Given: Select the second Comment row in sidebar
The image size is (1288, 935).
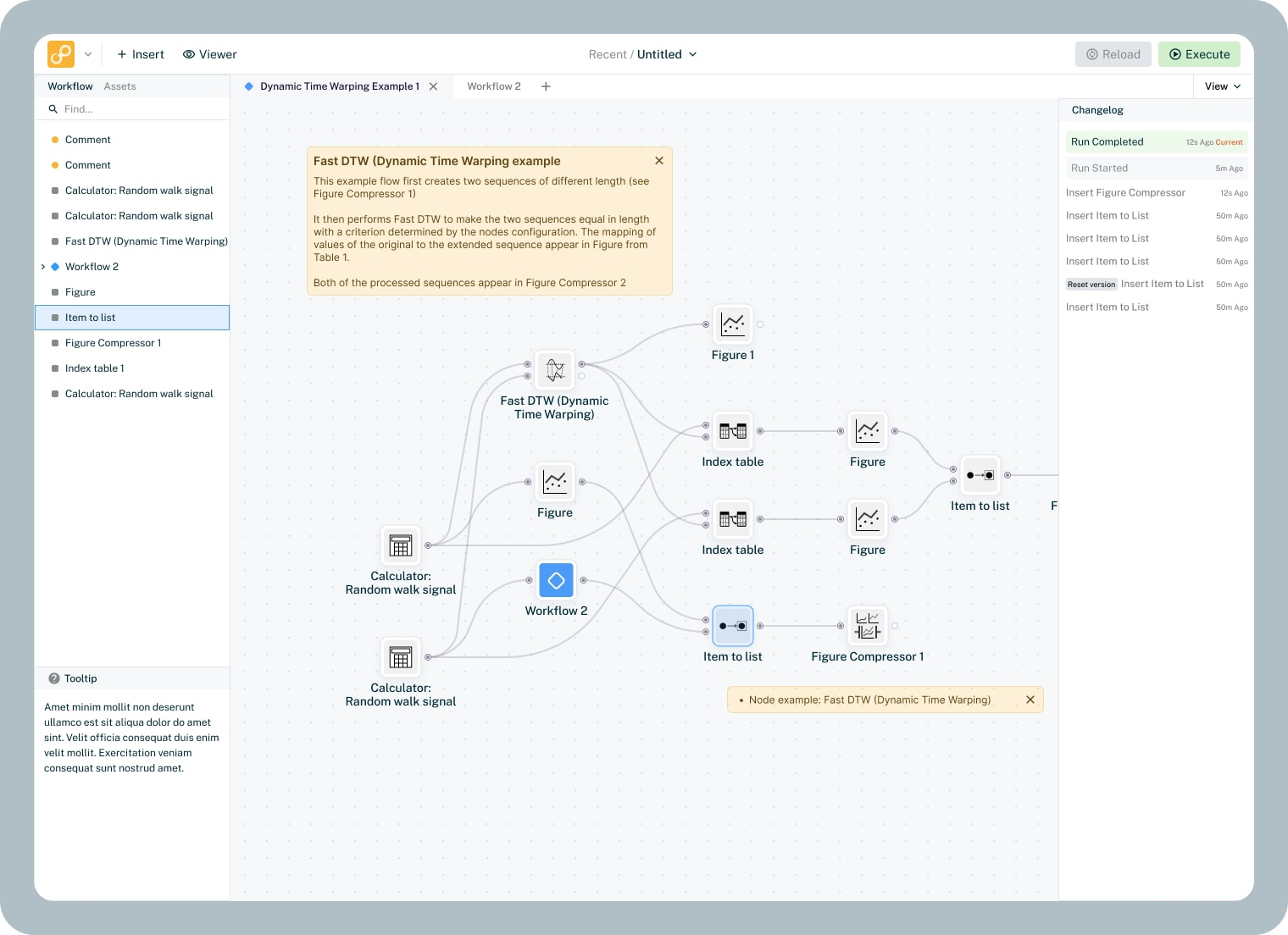Looking at the screenshot, I should pyautogui.click(x=132, y=165).
